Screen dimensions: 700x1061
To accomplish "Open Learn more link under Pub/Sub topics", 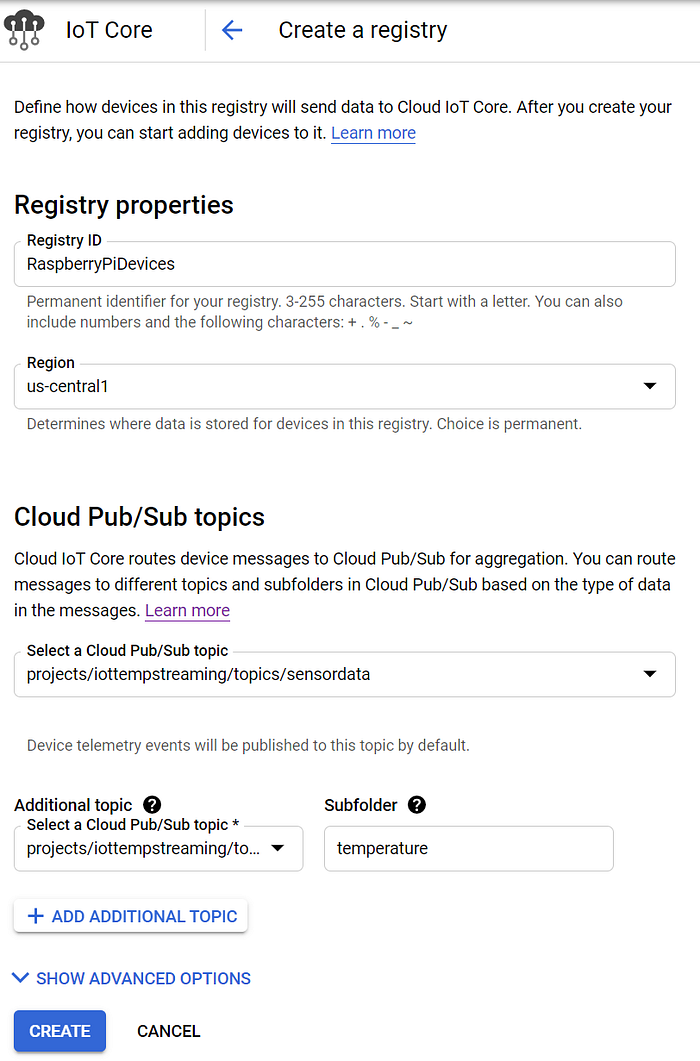I will point(188,610).
